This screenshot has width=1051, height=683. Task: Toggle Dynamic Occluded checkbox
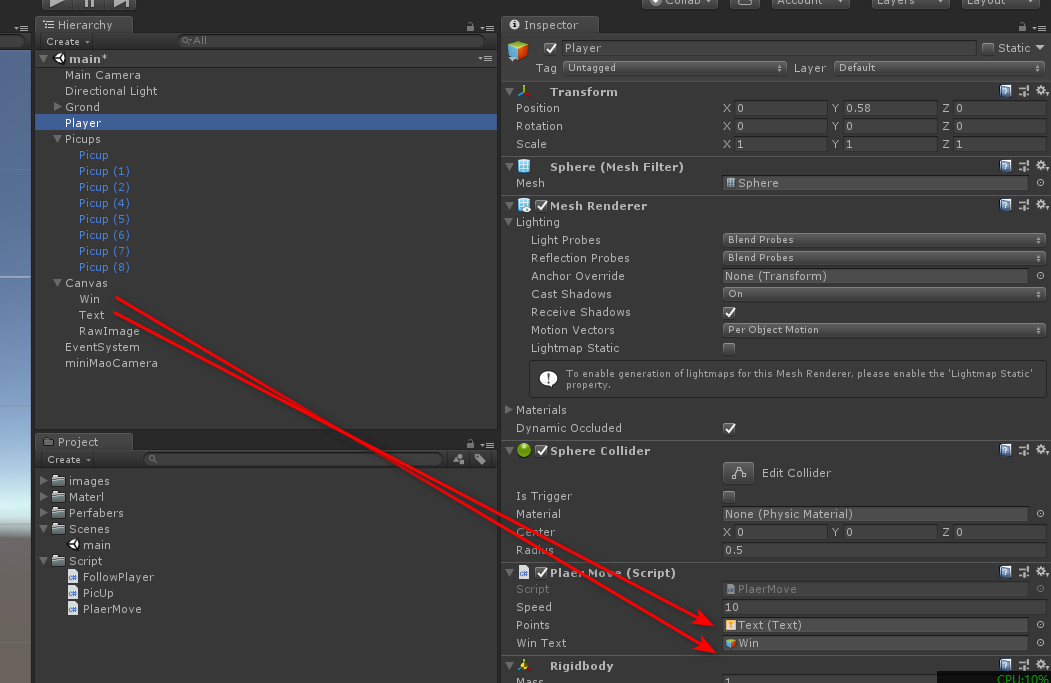[x=729, y=428]
